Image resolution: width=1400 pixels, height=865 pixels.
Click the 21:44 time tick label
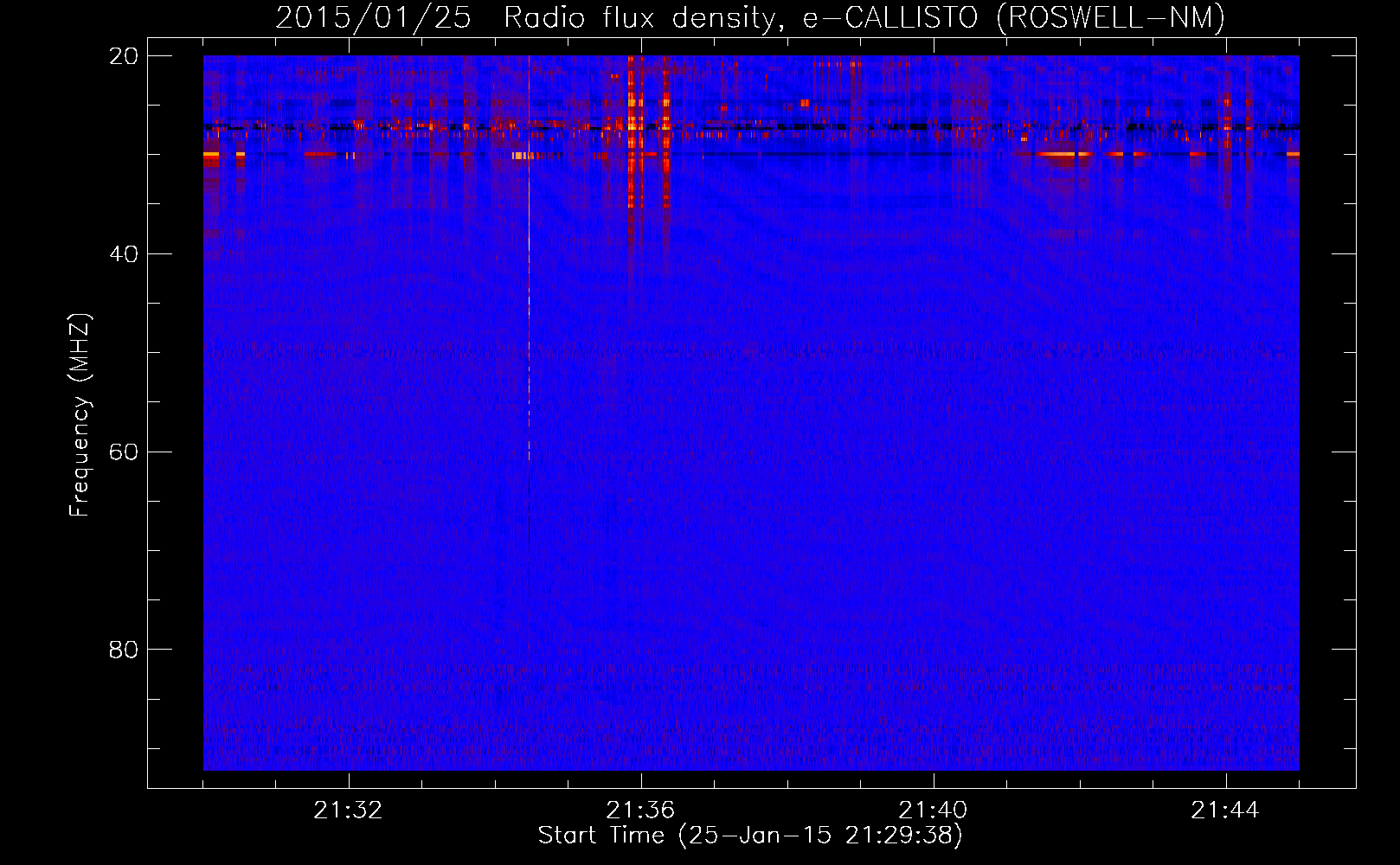(x=1225, y=811)
